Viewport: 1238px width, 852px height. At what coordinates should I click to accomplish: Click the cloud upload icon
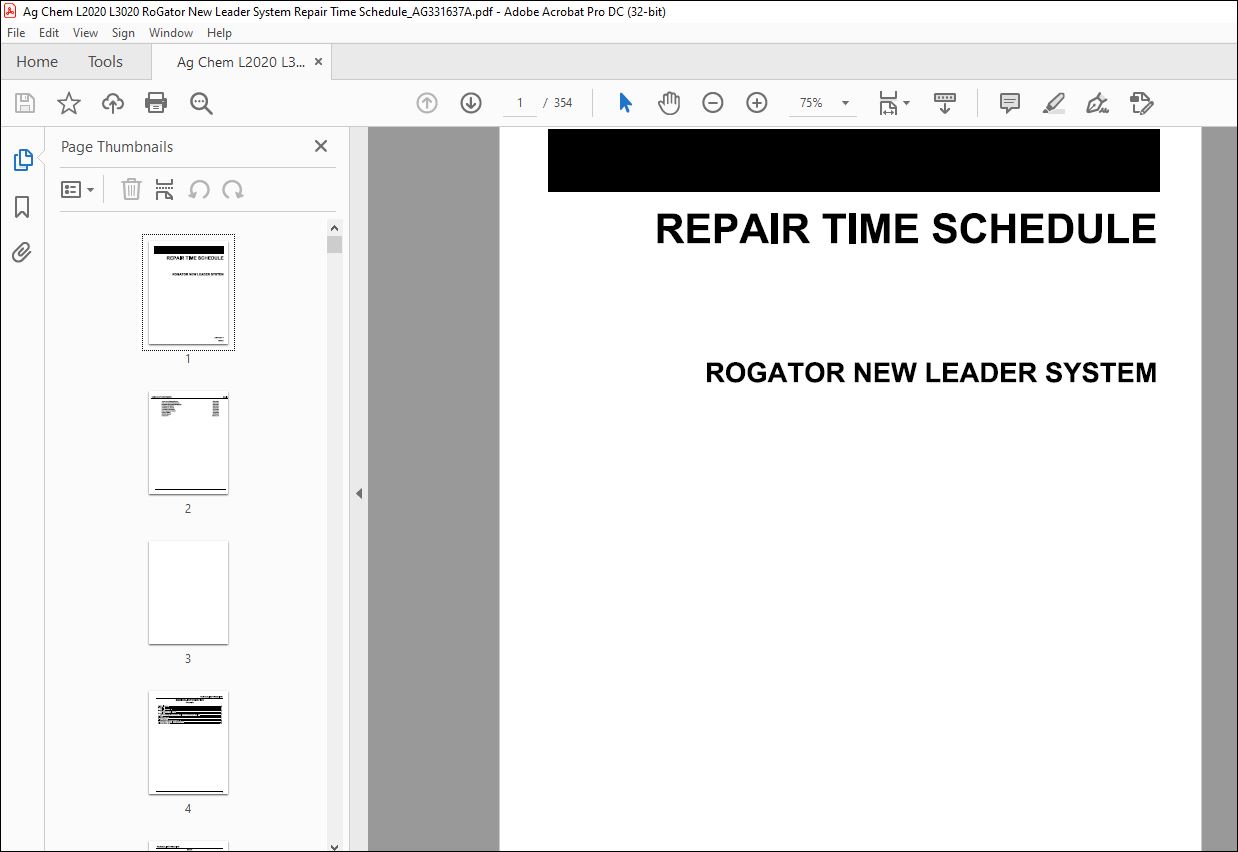(x=113, y=103)
